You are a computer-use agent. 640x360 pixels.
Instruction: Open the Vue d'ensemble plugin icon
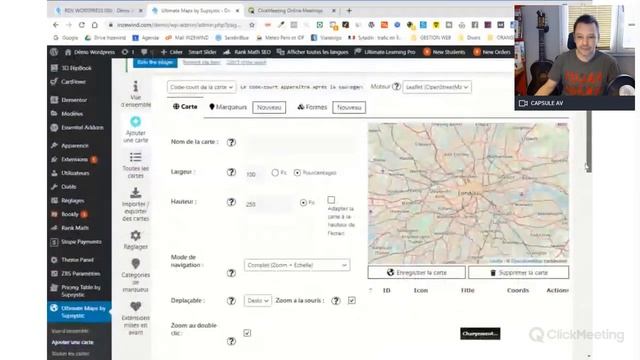[136, 86]
